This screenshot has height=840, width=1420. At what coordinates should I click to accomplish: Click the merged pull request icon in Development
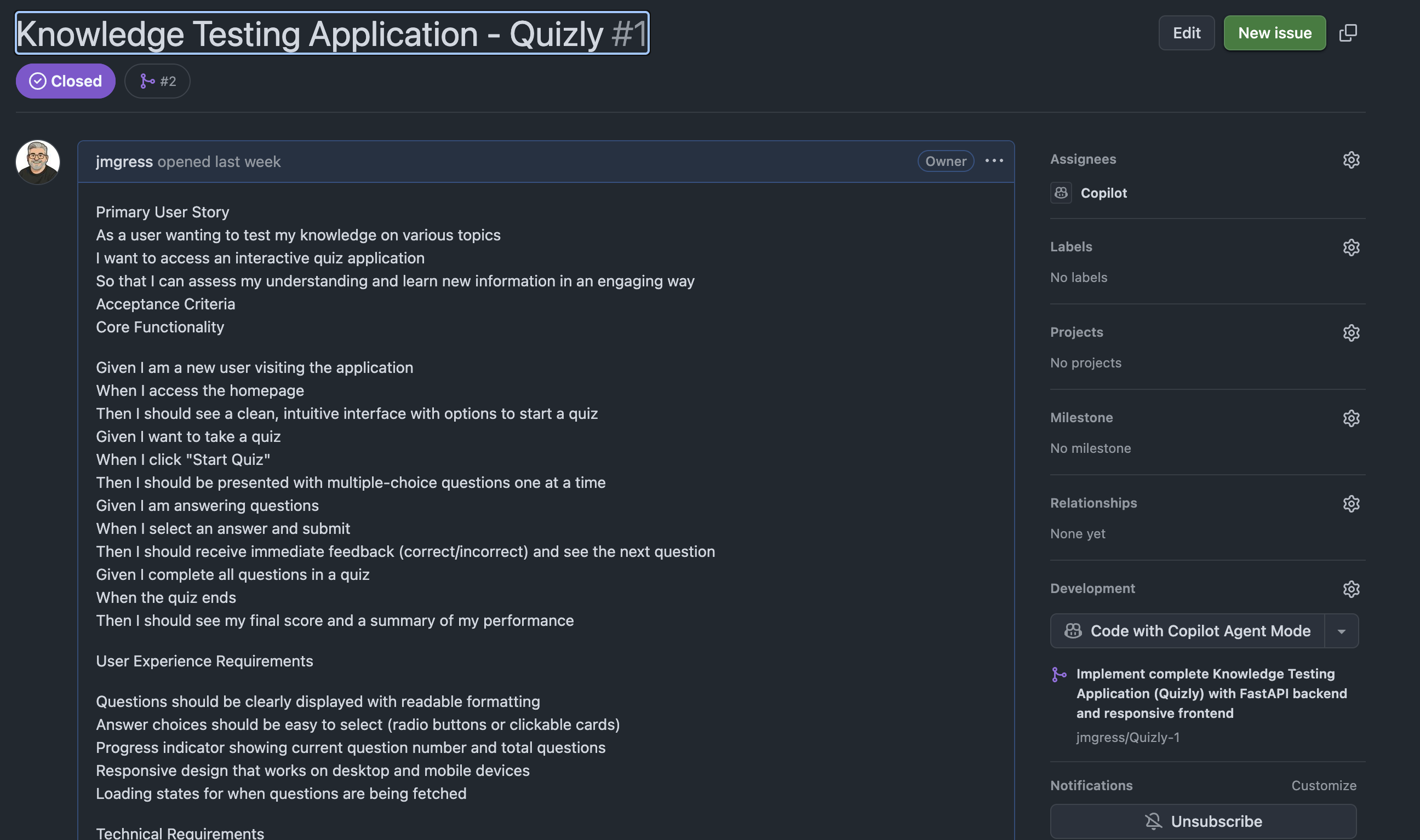point(1059,674)
